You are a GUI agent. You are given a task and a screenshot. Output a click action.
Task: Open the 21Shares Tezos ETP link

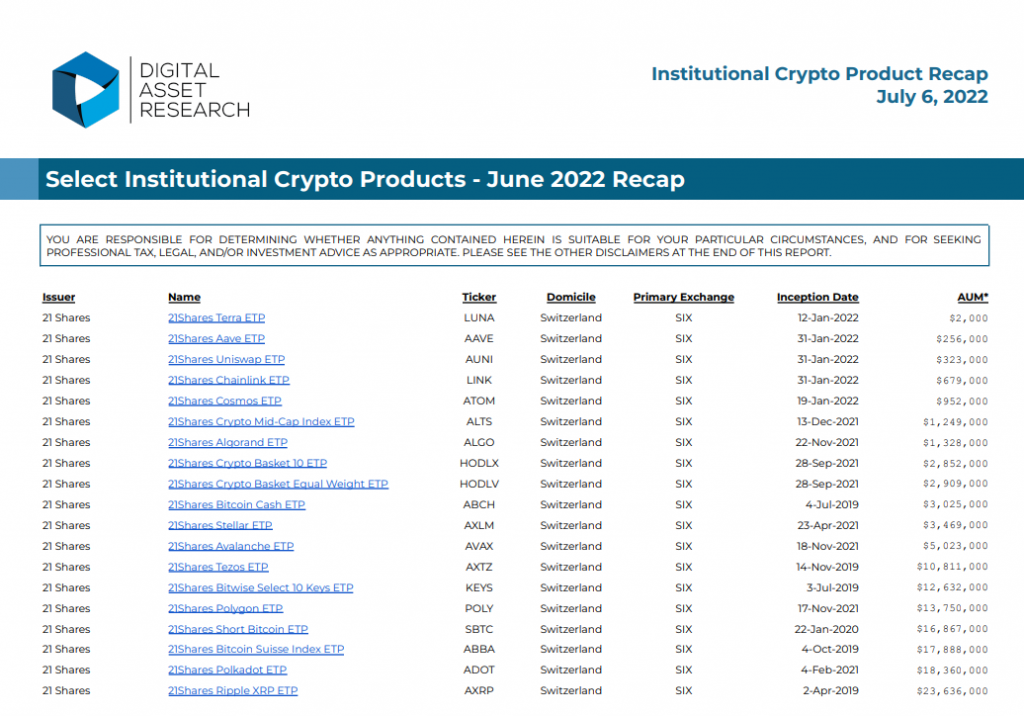pyautogui.click(x=218, y=567)
